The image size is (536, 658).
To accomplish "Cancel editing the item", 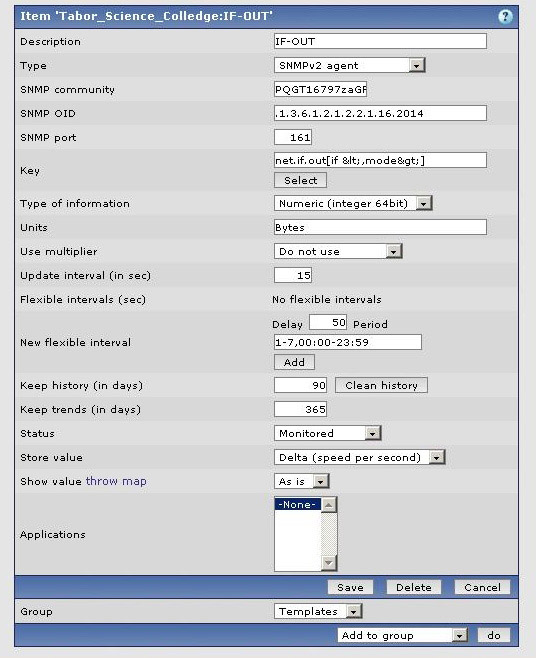I will (x=482, y=587).
